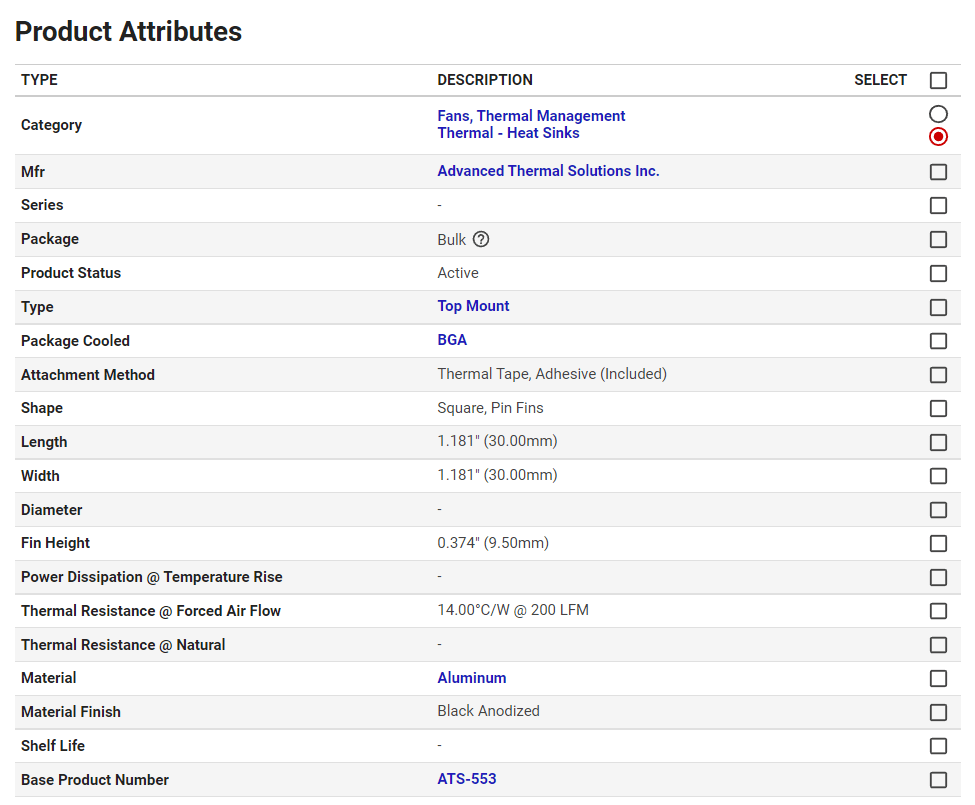Open Advanced Thermal Solutions Inc. link
This screenshot has width=975, height=805.
pyautogui.click(x=548, y=171)
